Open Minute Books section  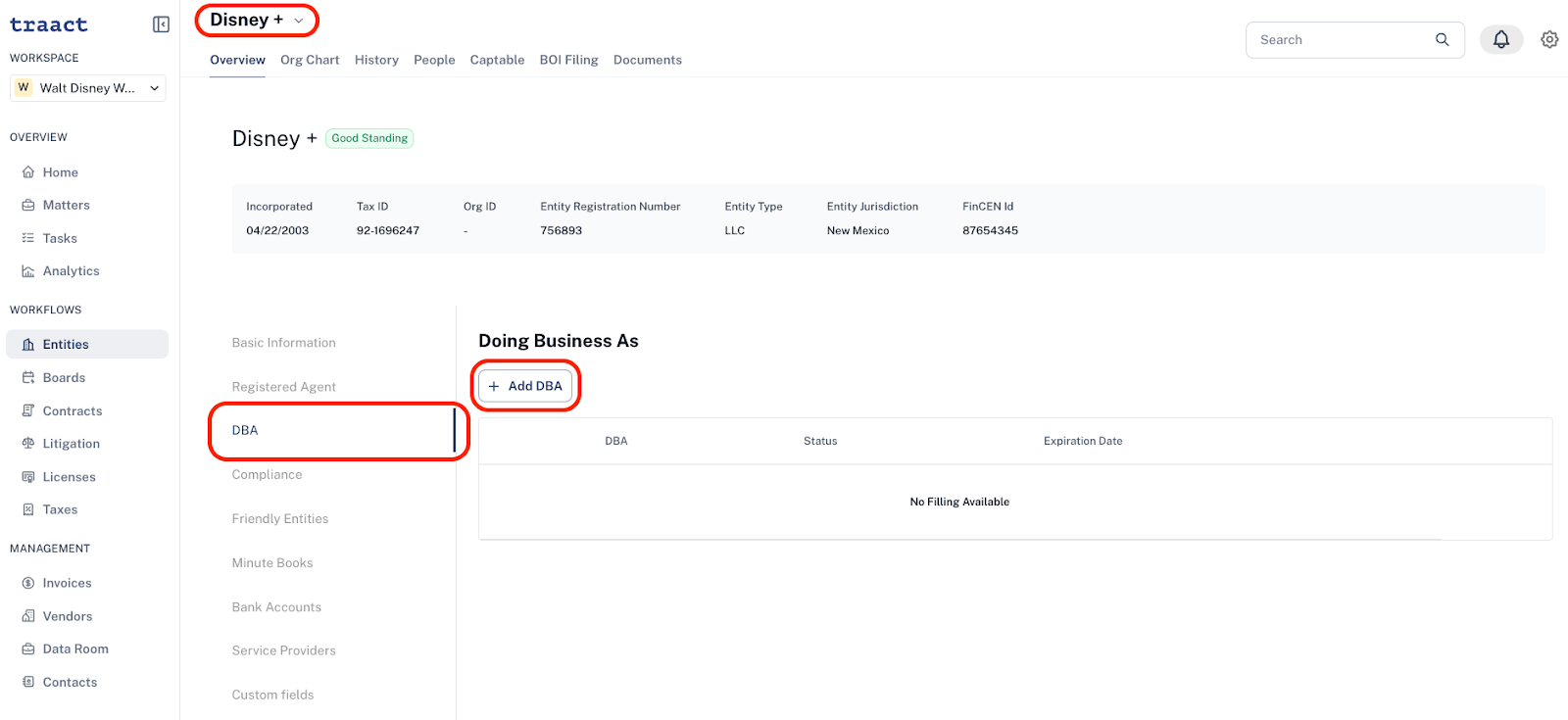click(272, 563)
